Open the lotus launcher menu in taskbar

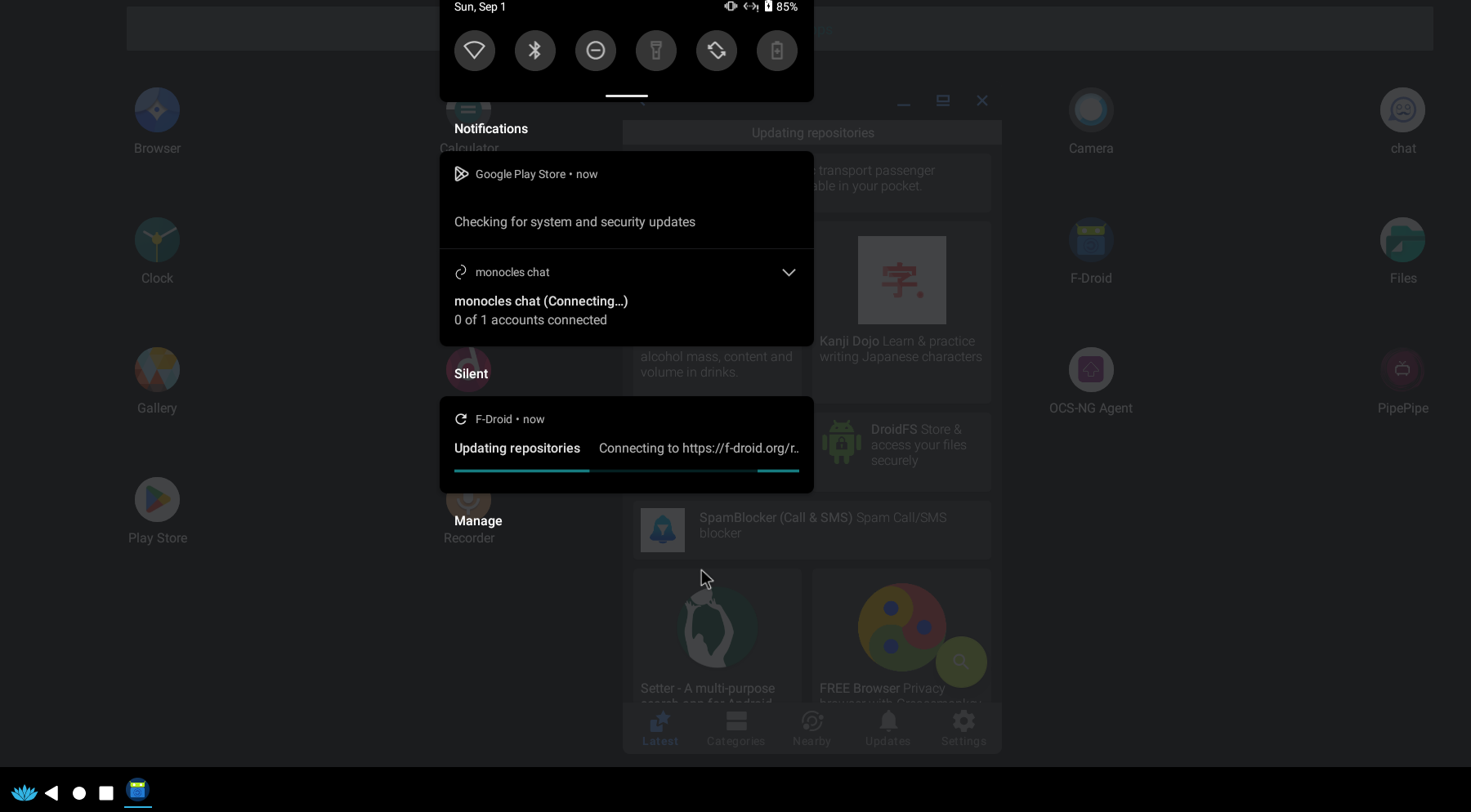tap(25, 792)
